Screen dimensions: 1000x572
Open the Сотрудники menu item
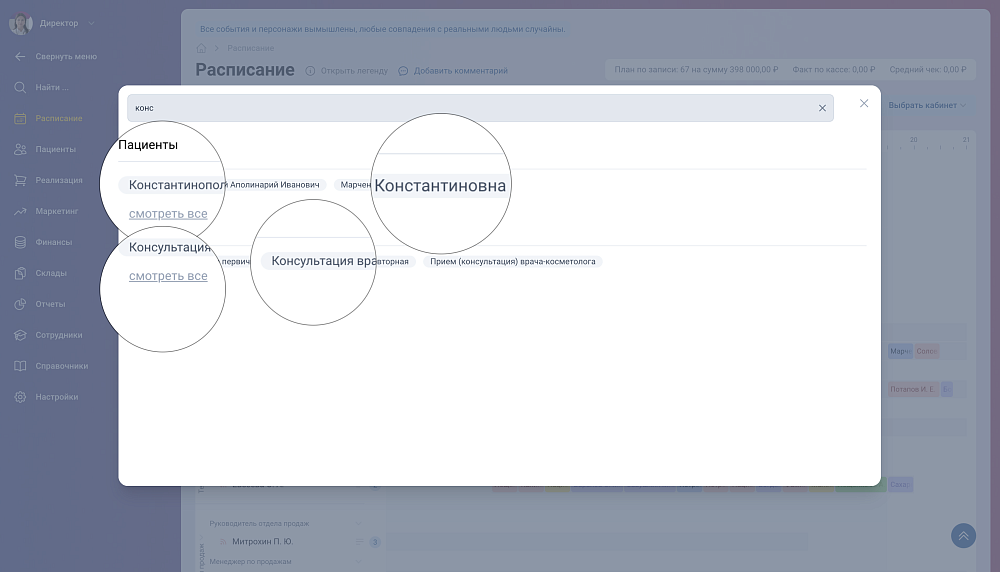pyautogui.click(x=58, y=335)
